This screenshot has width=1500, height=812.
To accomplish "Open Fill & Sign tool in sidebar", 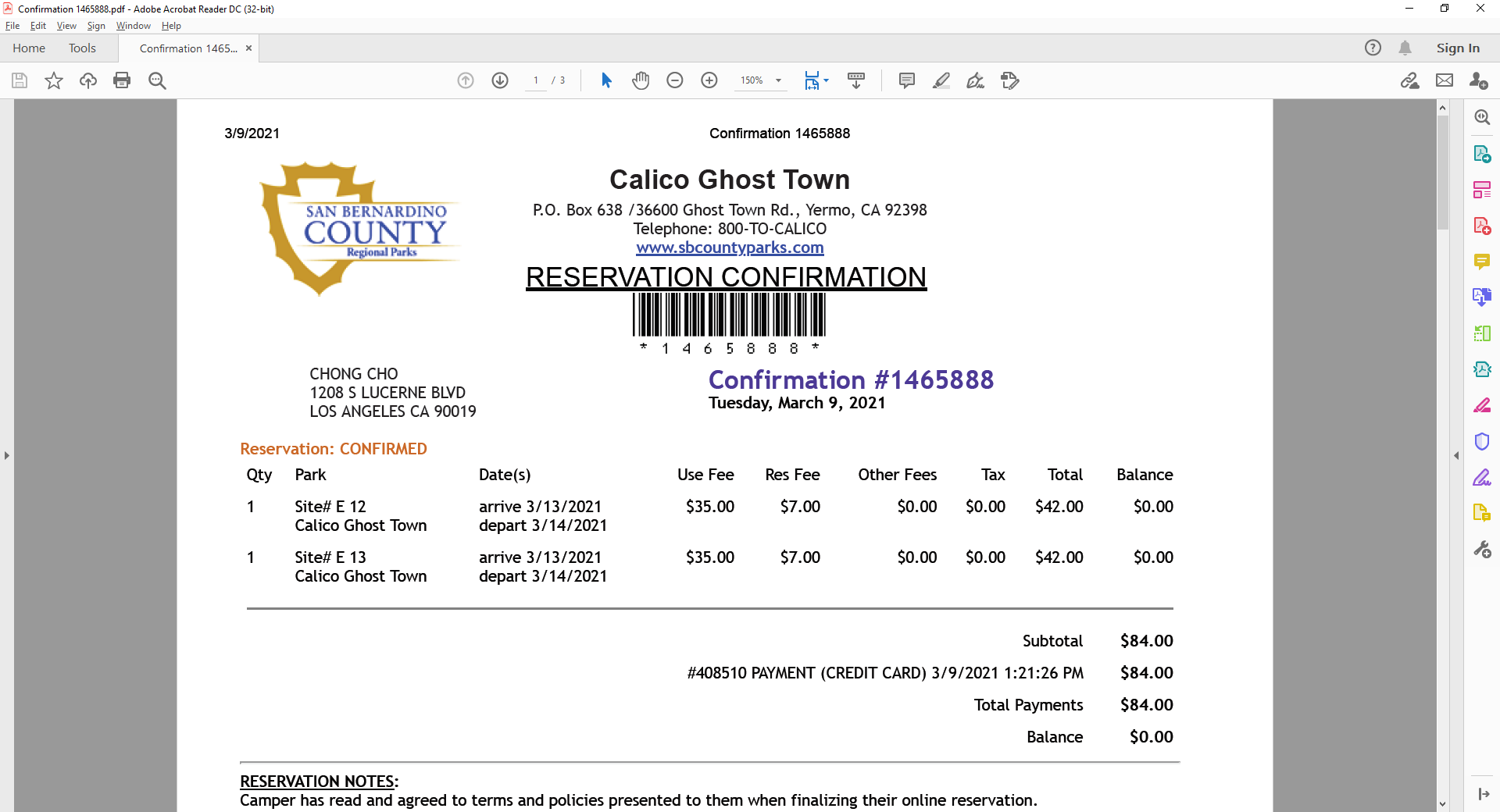I will (x=1482, y=477).
